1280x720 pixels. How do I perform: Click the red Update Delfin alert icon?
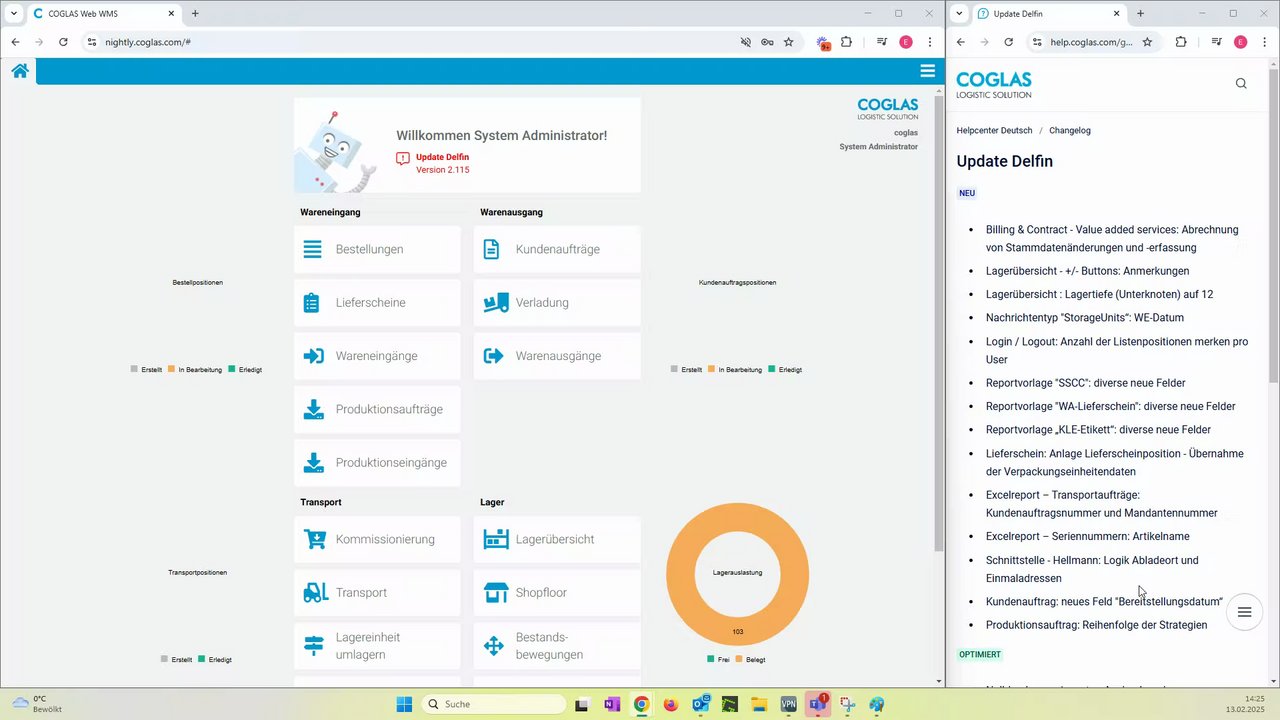[403, 158]
